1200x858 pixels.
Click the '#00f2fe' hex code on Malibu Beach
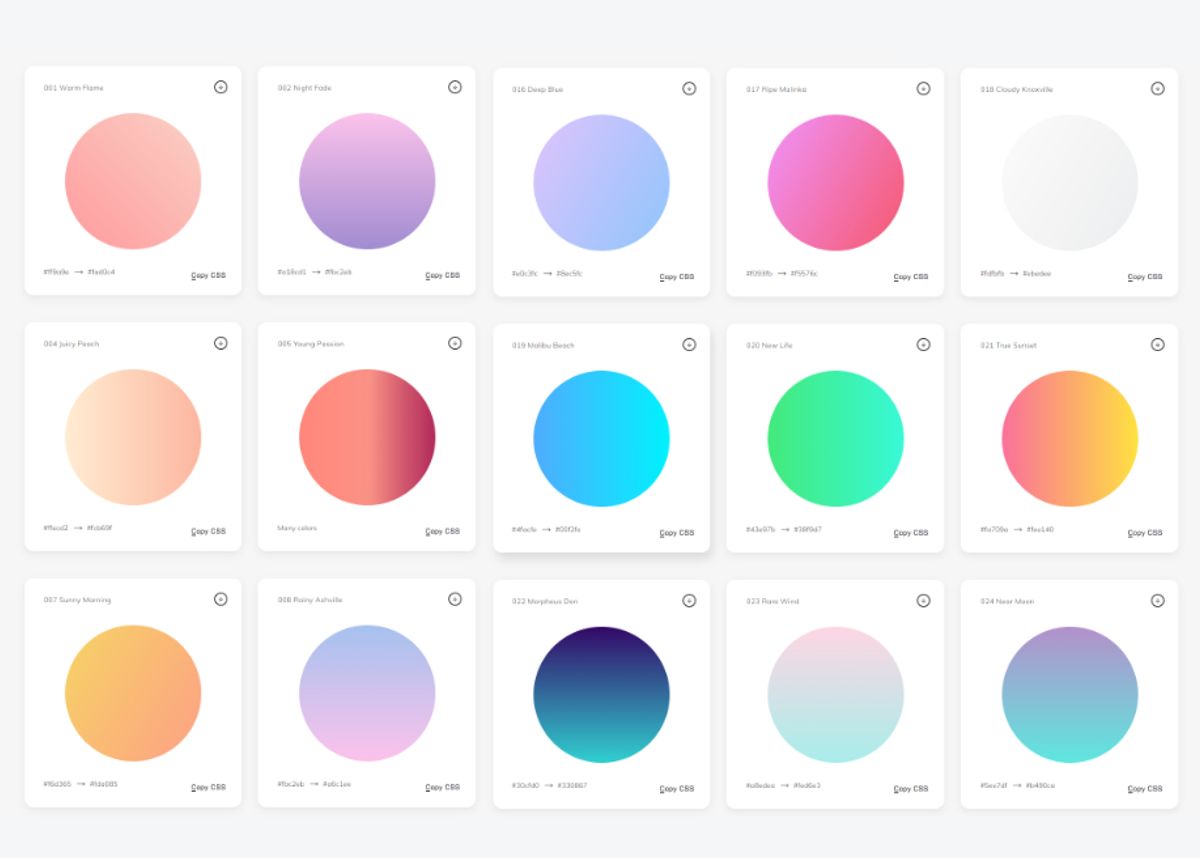click(x=568, y=530)
